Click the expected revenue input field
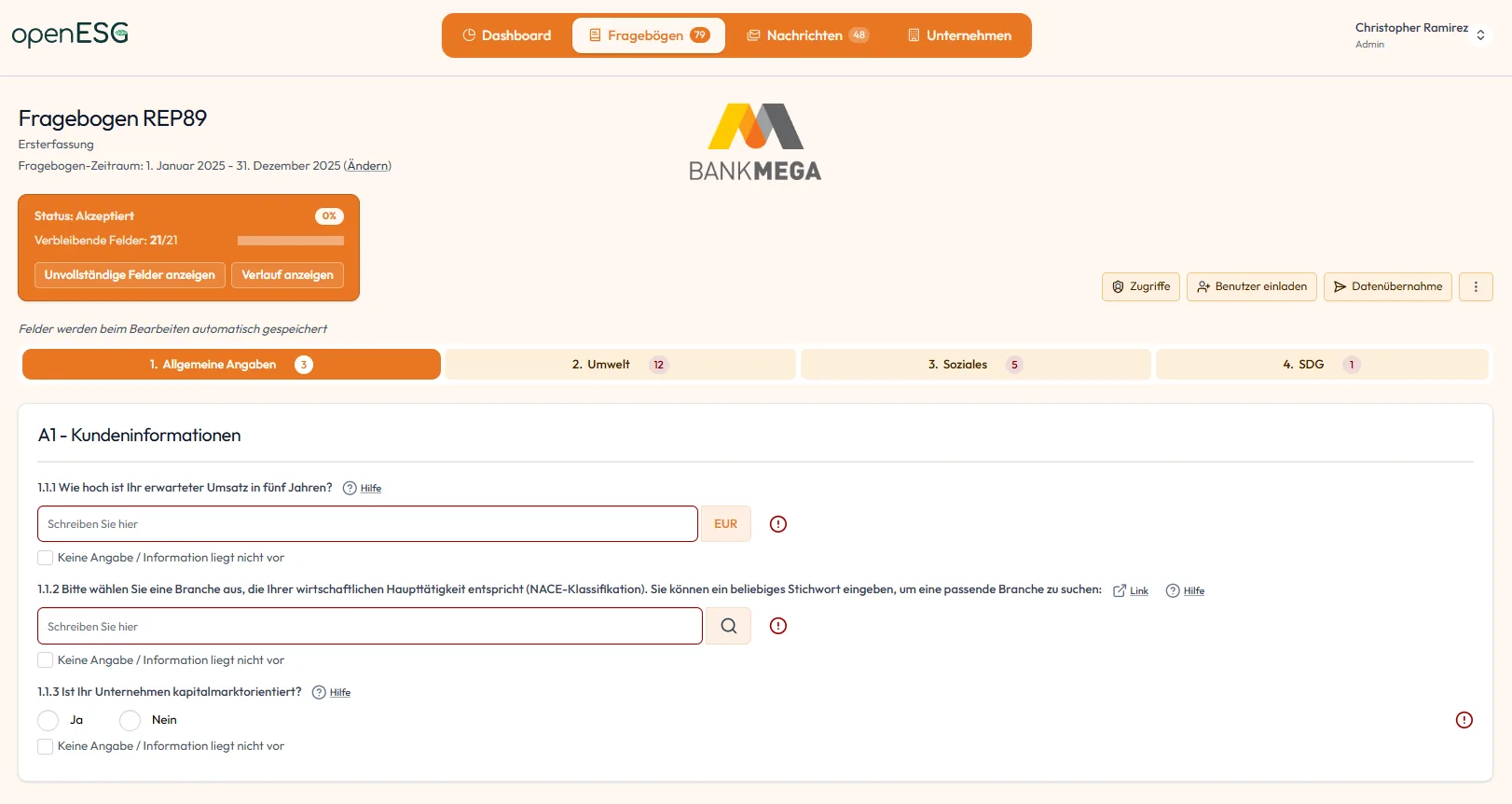The height and width of the screenshot is (804, 1512). [367, 524]
